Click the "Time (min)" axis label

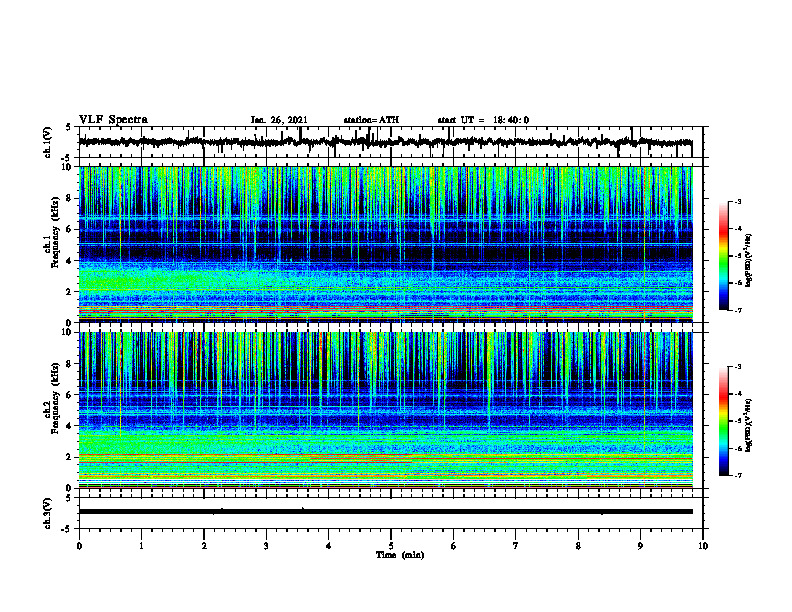tap(400, 555)
